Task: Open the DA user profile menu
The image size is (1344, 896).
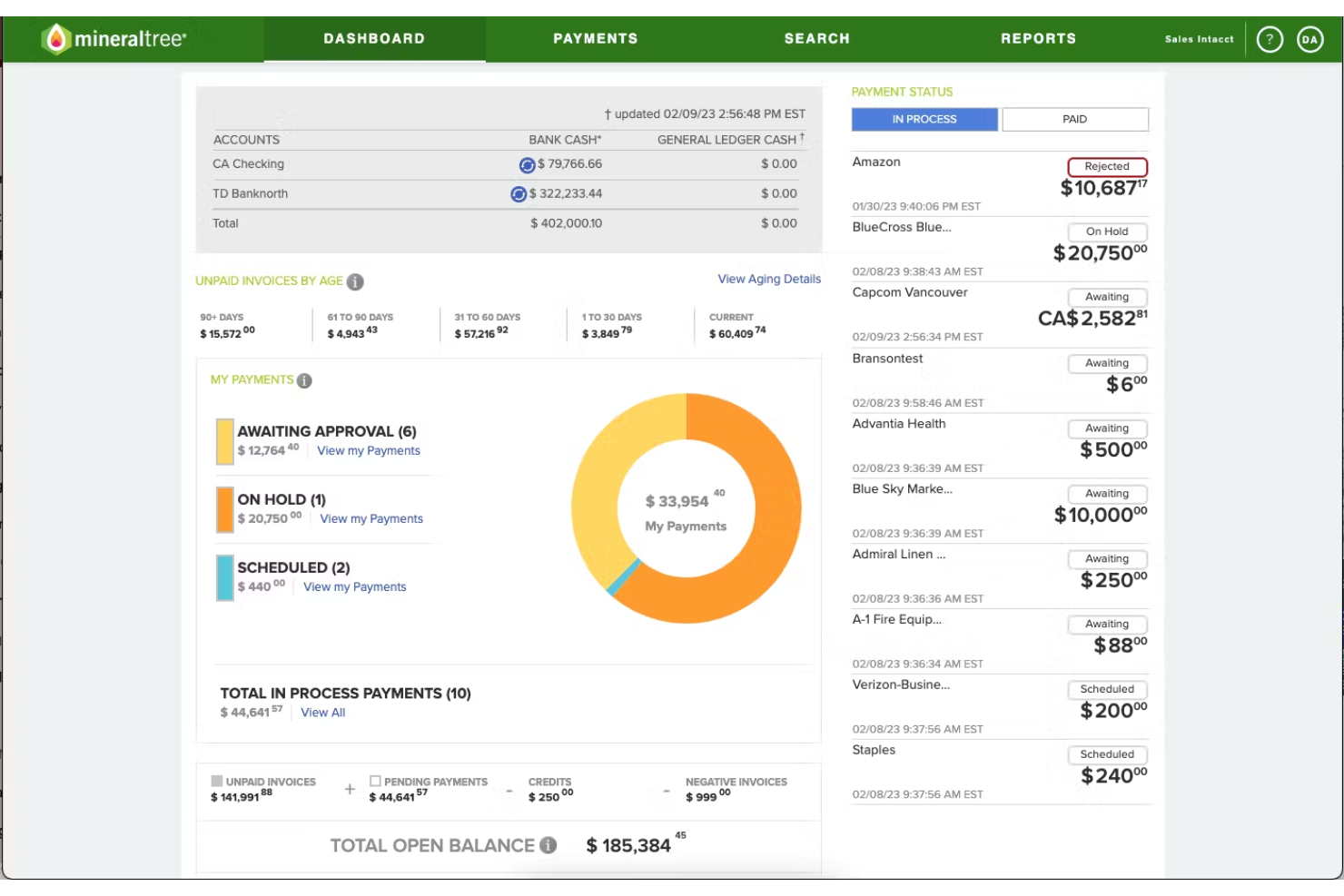Action: tap(1309, 38)
